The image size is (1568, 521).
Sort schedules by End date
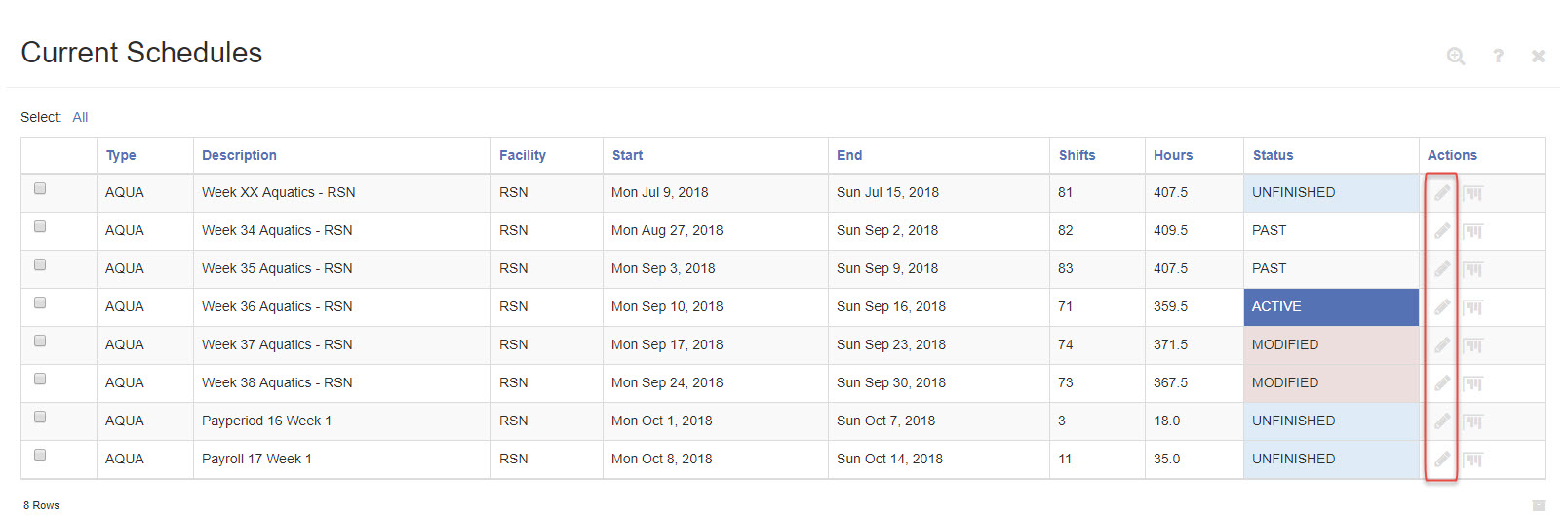point(849,155)
